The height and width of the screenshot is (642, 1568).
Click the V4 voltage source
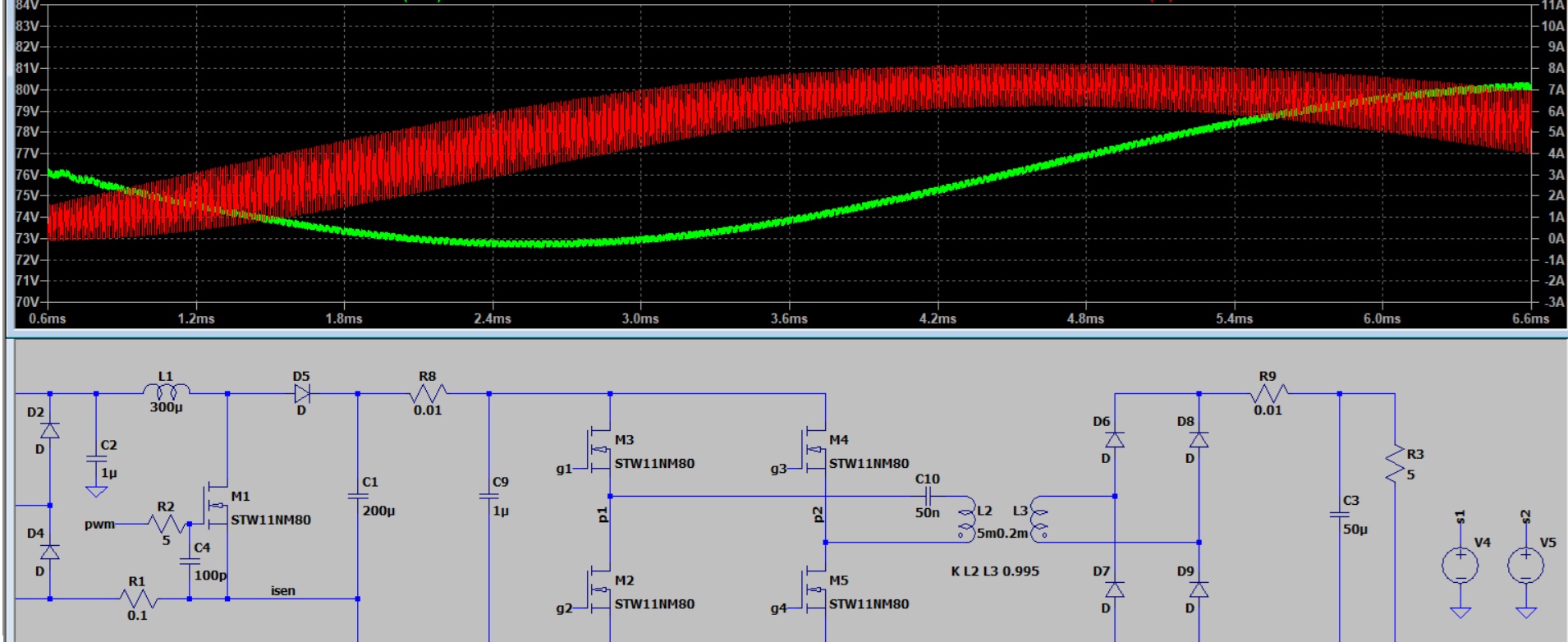point(1460,566)
